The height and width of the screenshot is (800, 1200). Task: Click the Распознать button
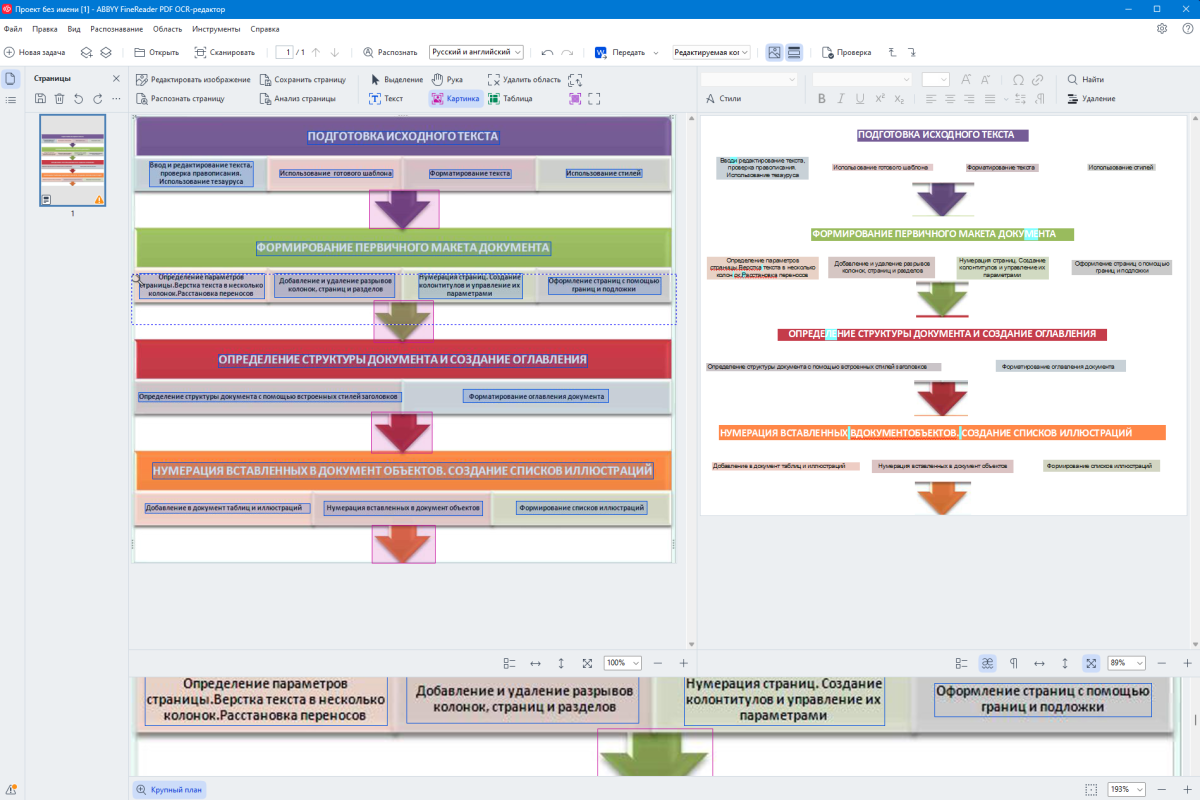390,52
